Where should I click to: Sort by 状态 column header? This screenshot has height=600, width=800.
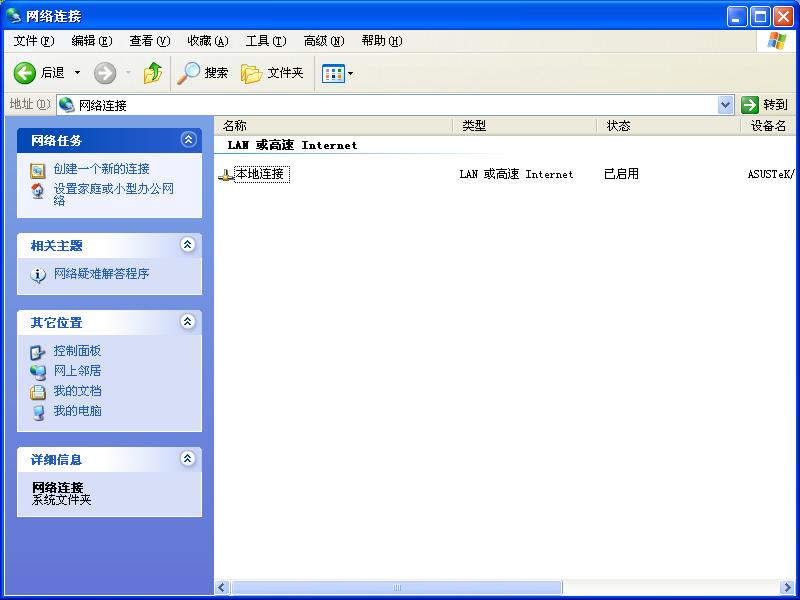click(669, 126)
